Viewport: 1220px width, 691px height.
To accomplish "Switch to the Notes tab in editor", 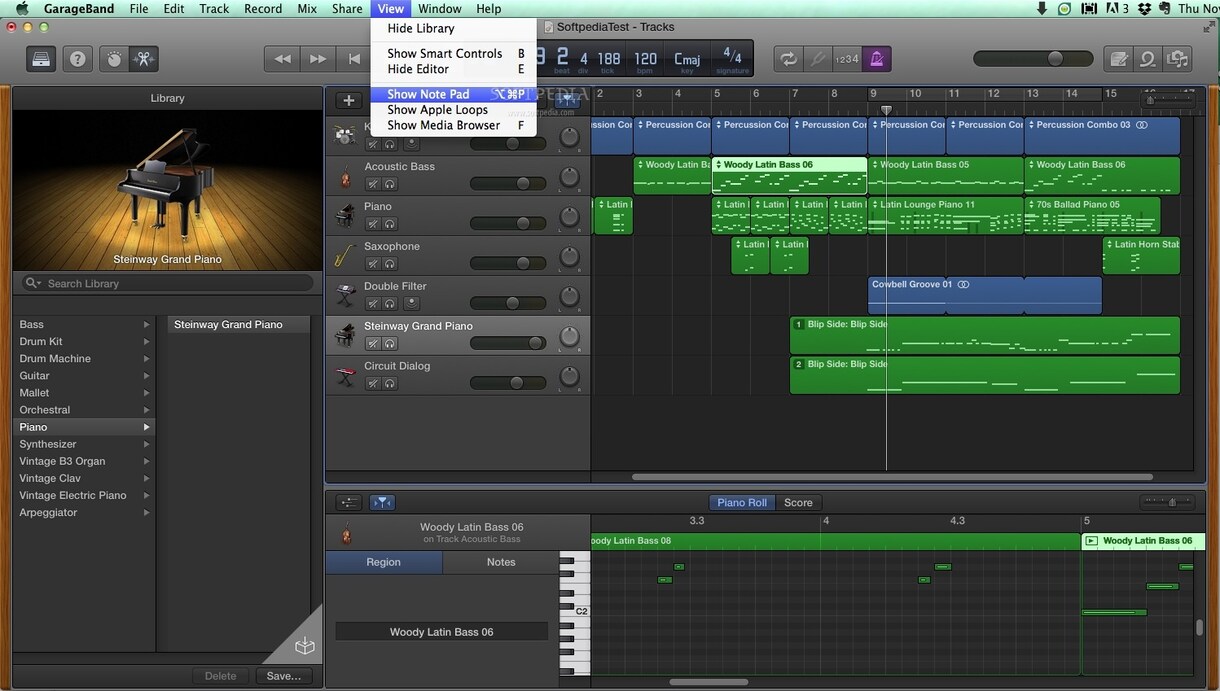I will pos(501,562).
